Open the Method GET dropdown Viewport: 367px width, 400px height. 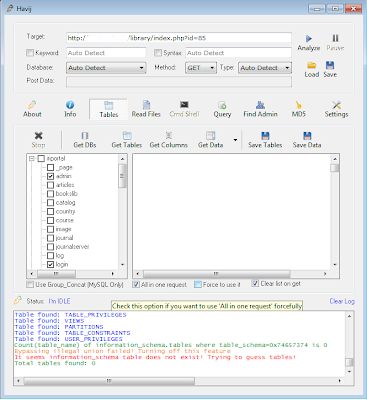201,68
